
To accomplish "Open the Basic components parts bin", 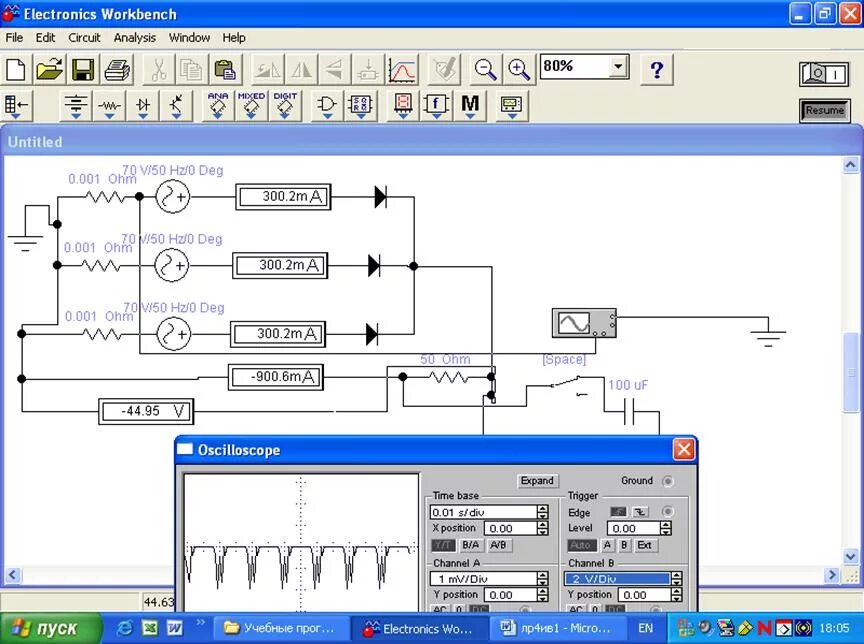I will click(x=109, y=105).
